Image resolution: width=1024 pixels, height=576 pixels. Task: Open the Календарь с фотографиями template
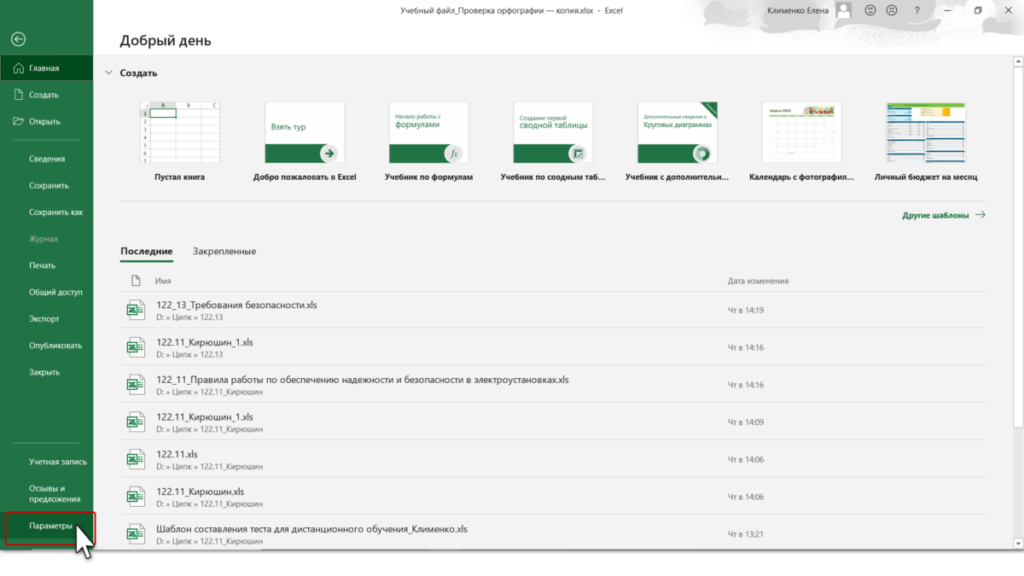(x=801, y=142)
